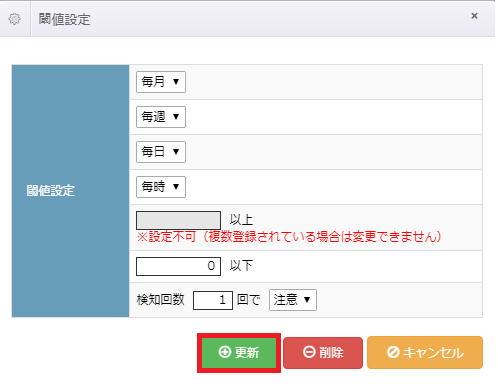This screenshot has width=498, height=386.
Task: Open the 毎月 dropdown
Action: [161, 82]
